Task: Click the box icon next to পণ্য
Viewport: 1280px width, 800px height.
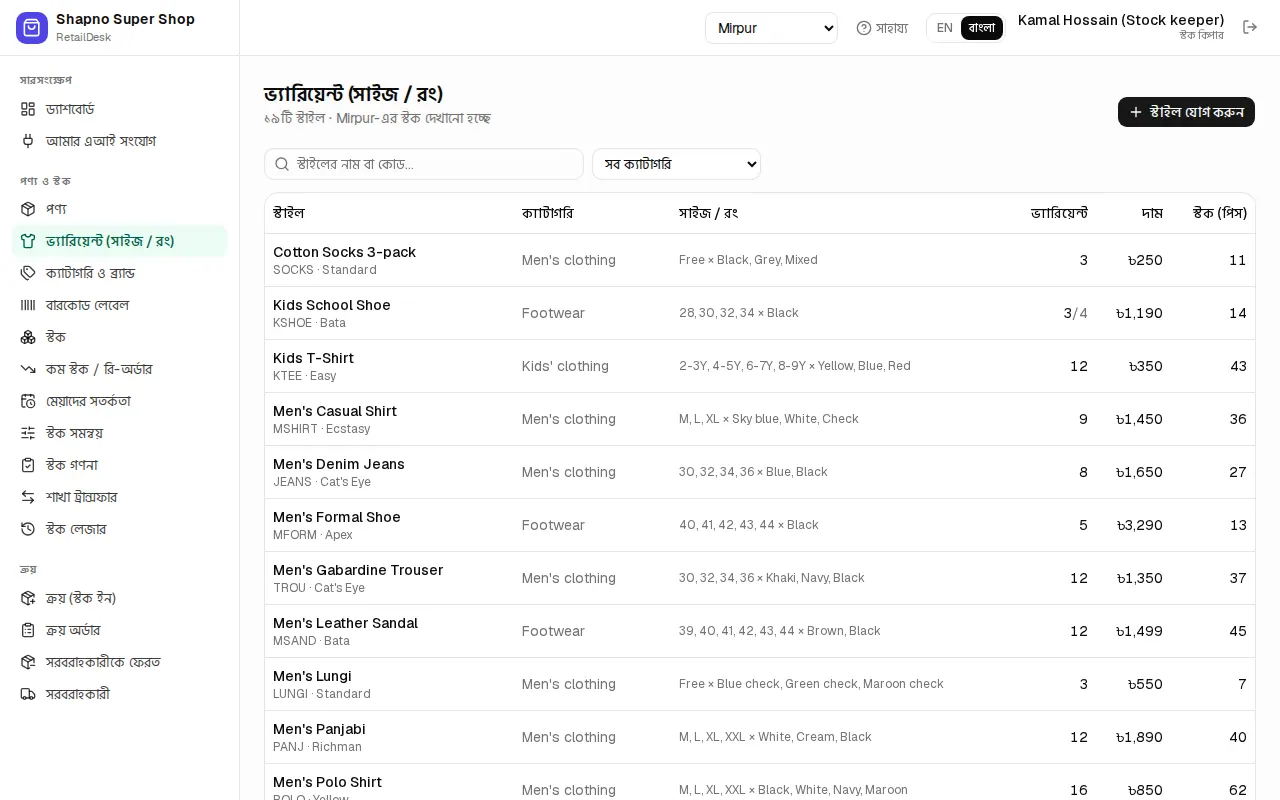Action: 28,209
